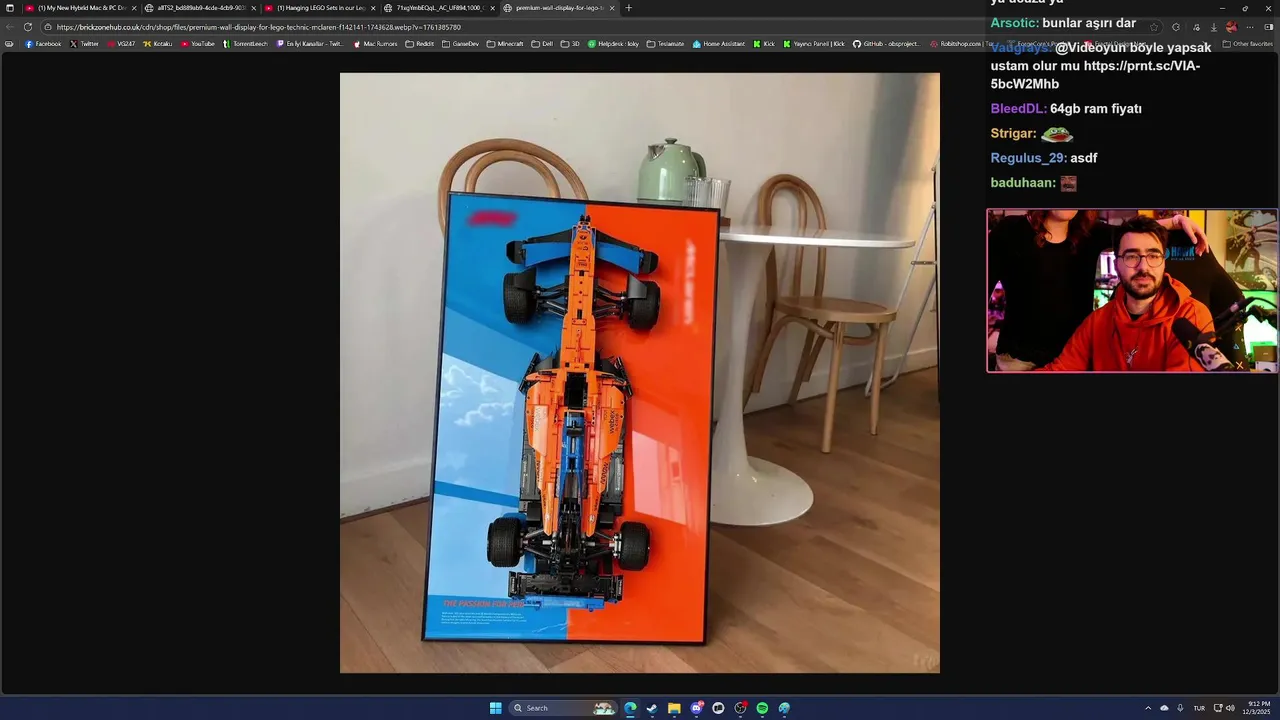Open the Twitter bookmark
Viewport: 1280px width, 720px height.
pyautogui.click(x=85, y=44)
